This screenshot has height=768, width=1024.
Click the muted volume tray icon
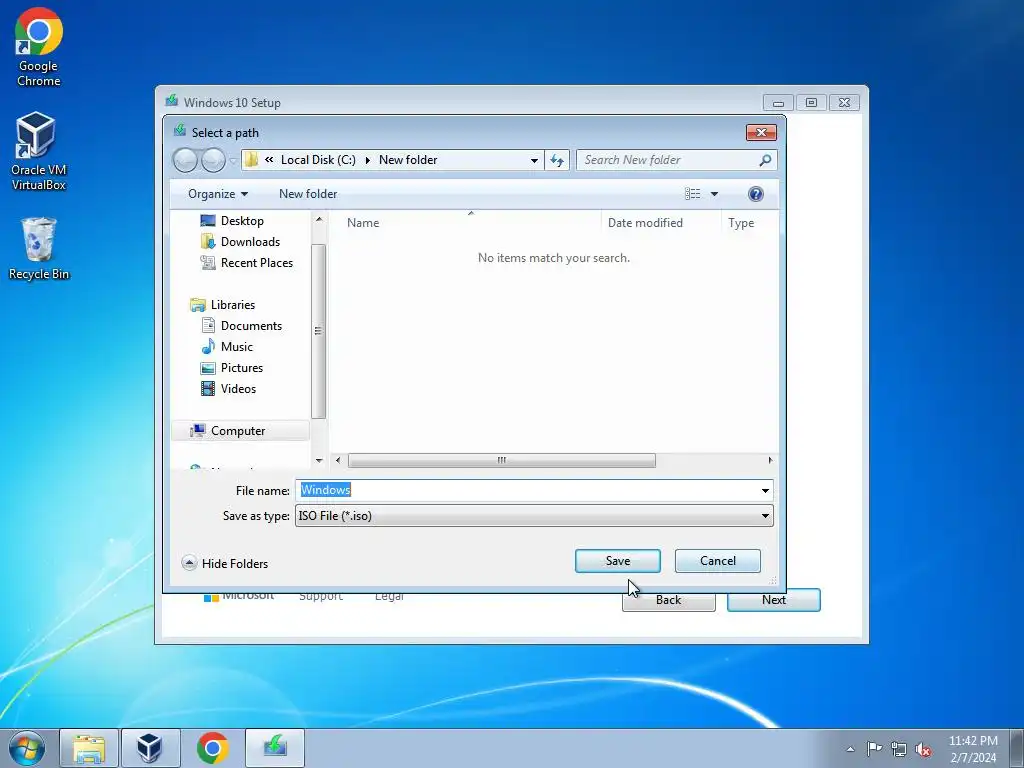pyautogui.click(x=923, y=749)
